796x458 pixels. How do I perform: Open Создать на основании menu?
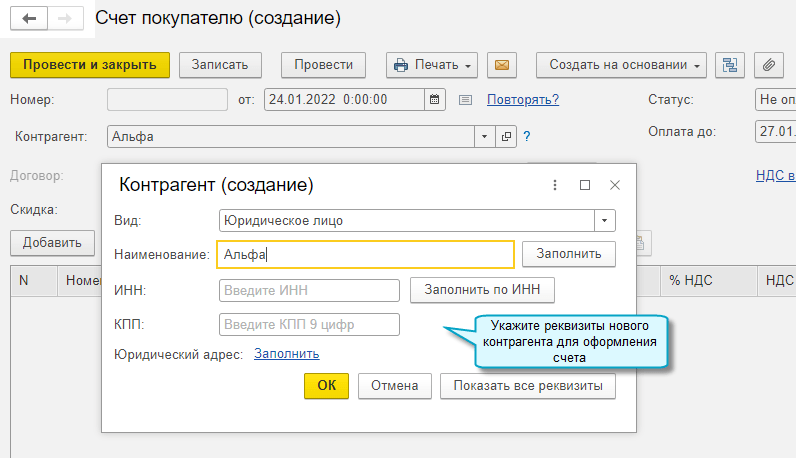pyautogui.click(x=621, y=65)
